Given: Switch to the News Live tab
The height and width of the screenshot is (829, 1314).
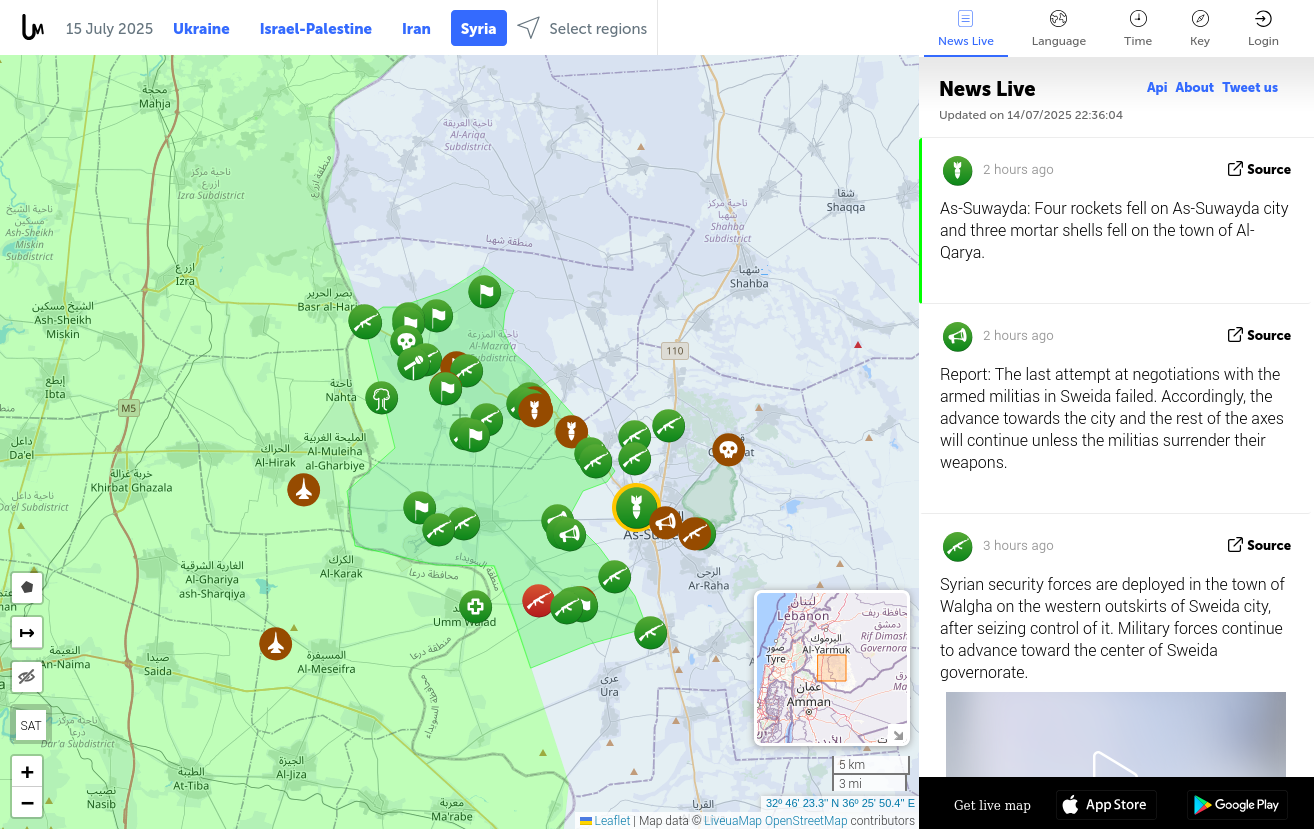Looking at the screenshot, I should 966,28.
